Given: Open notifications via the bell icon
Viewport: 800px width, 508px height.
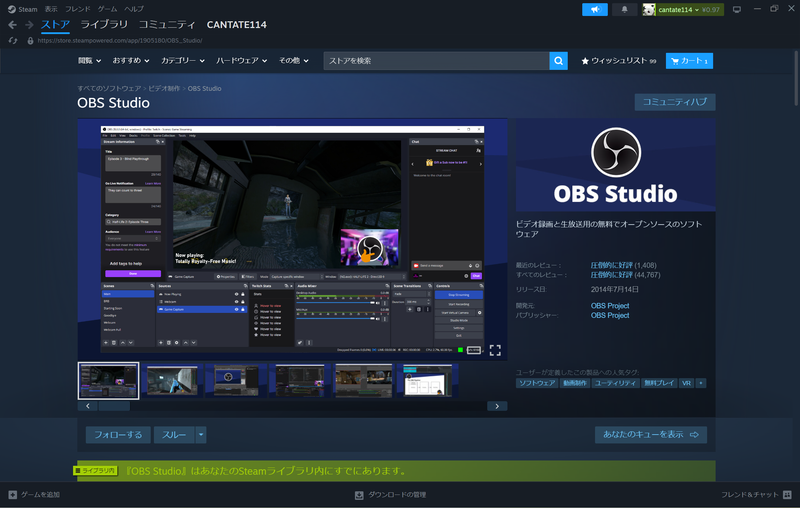Looking at the screenshot, I should tap(624, 9).
